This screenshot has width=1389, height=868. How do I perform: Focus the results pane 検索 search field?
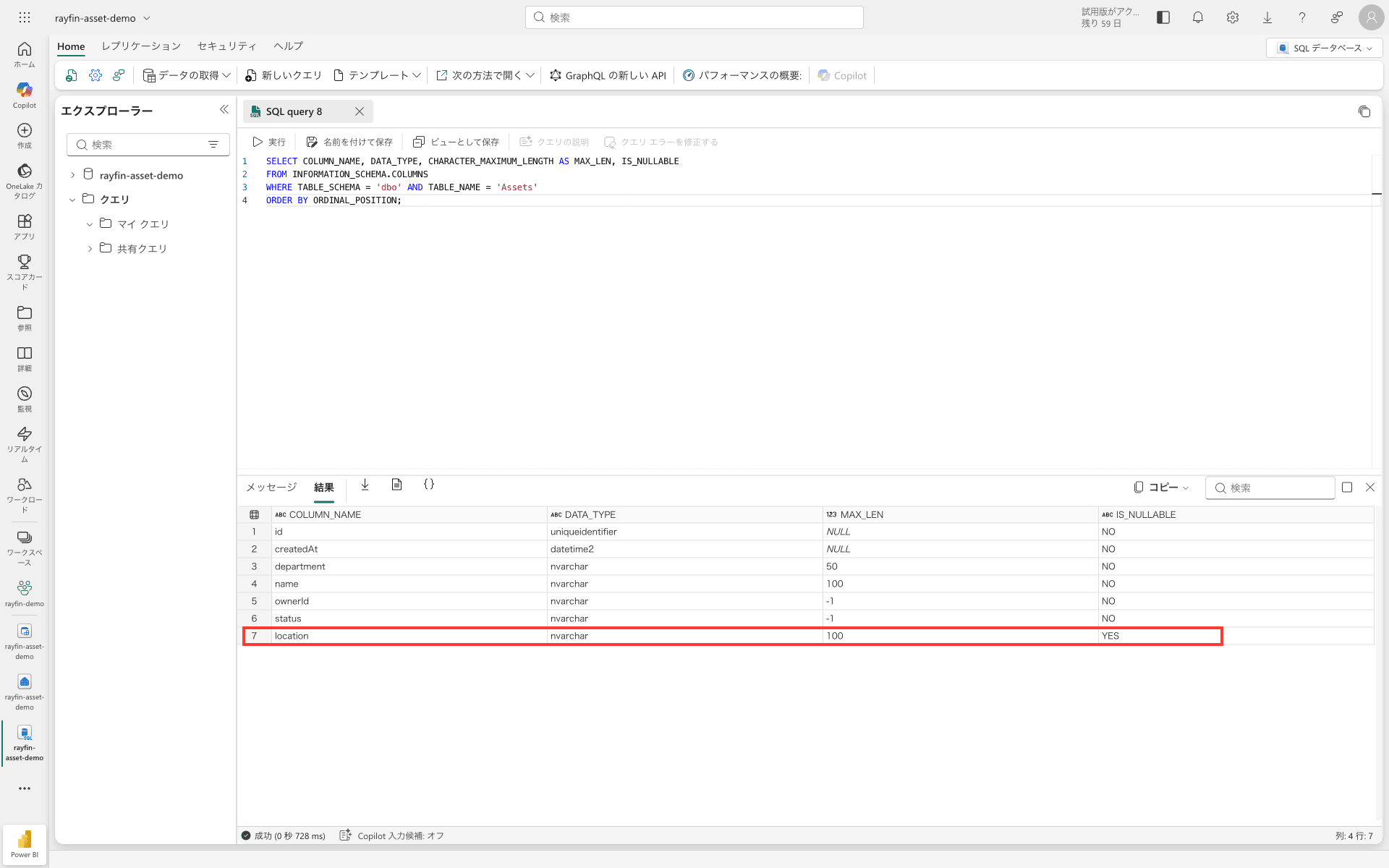coord(1270,488)
